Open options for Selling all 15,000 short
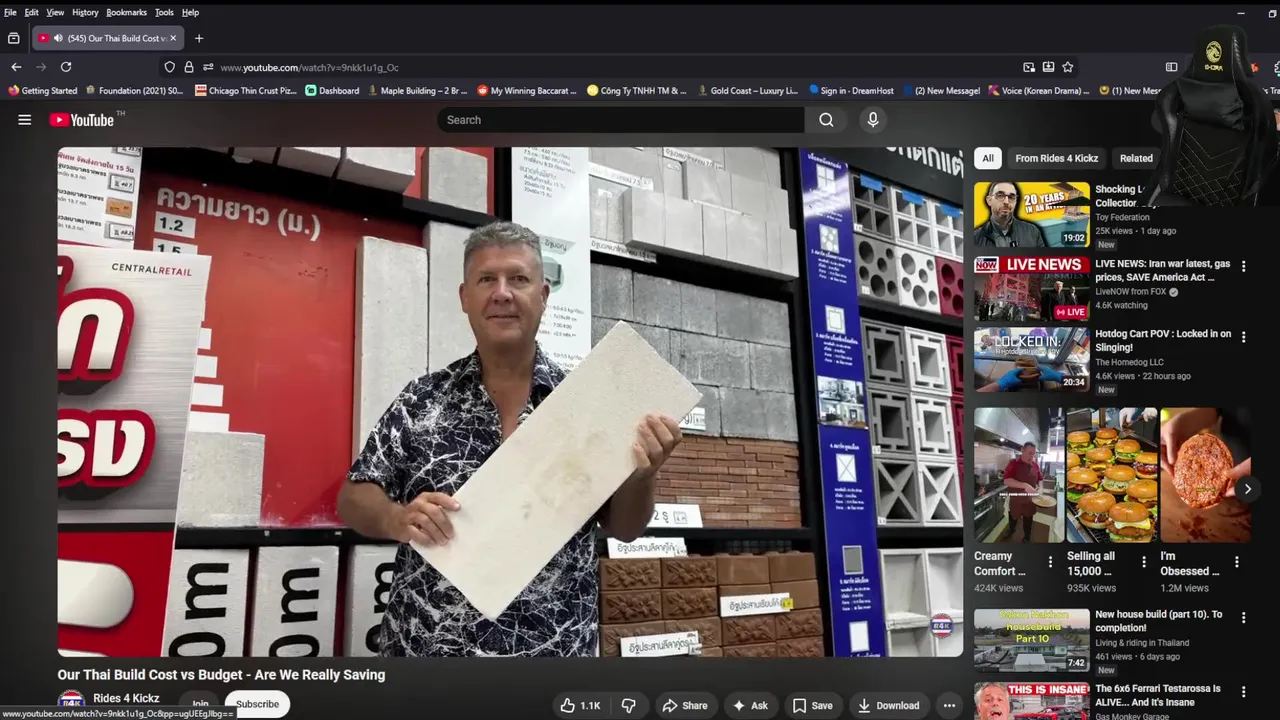Viewport: 1280px width, 720px height. pos(1144,562)
